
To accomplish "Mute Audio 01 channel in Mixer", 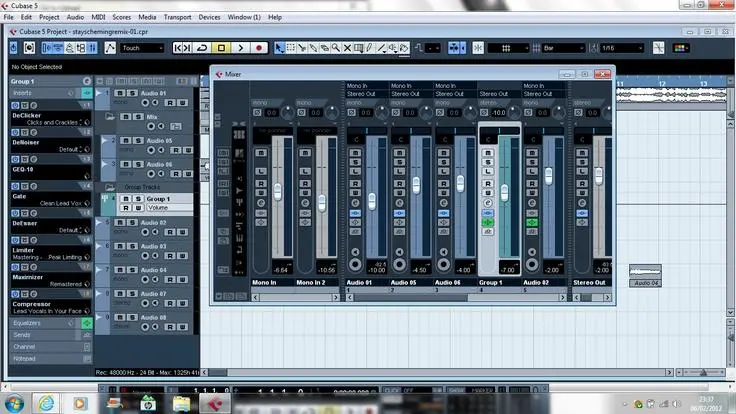I will (355, 153).
